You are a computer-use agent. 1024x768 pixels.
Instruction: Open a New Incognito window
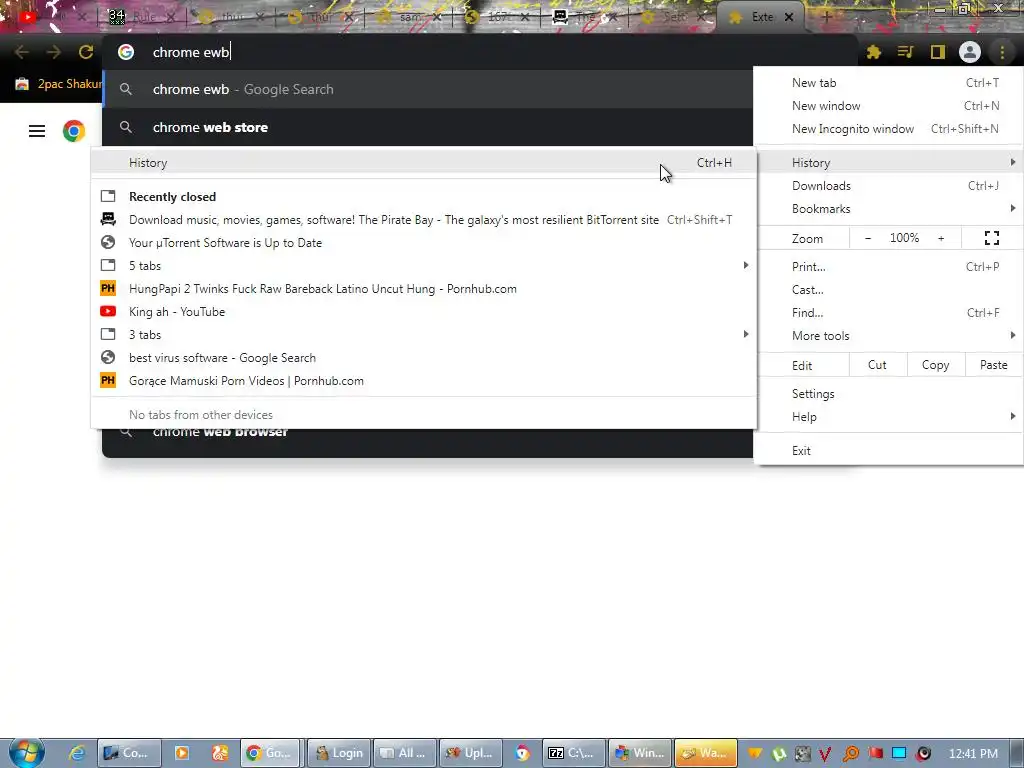click(x=888, y=129)
